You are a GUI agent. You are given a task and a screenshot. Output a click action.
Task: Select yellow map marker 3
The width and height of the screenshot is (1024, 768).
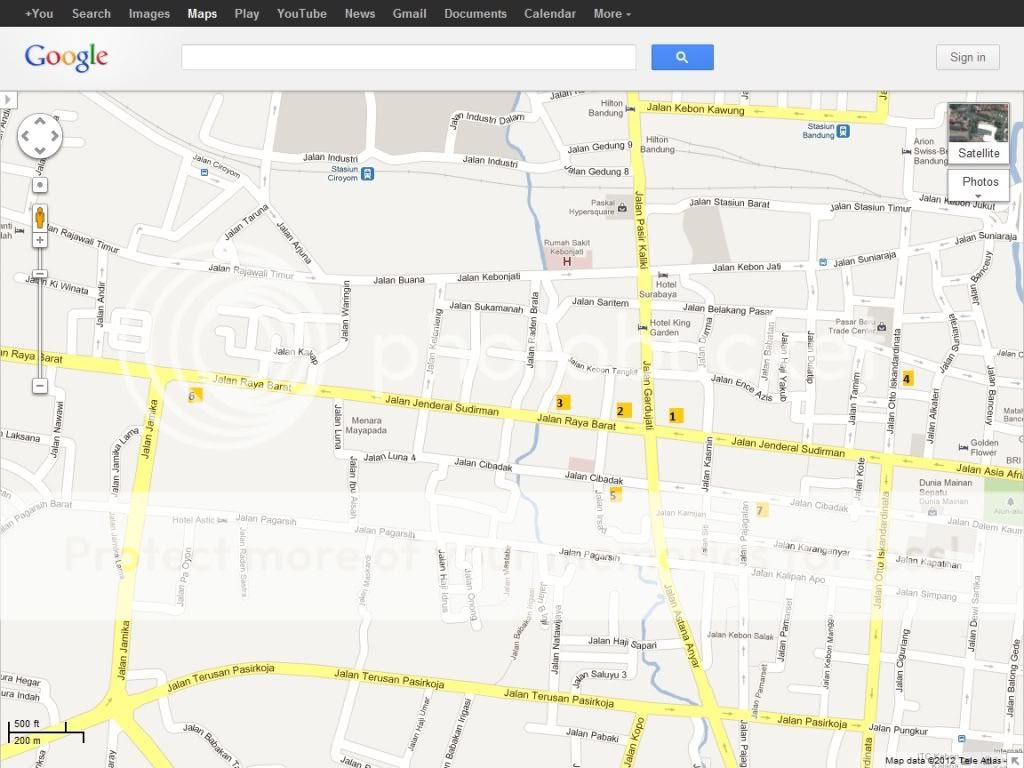coord(562,403)
